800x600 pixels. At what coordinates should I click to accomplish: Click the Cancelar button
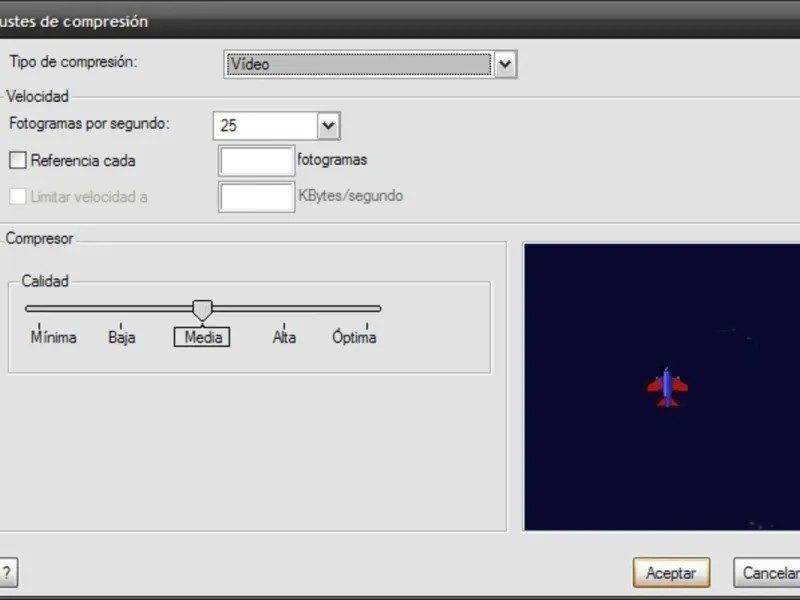767,573
